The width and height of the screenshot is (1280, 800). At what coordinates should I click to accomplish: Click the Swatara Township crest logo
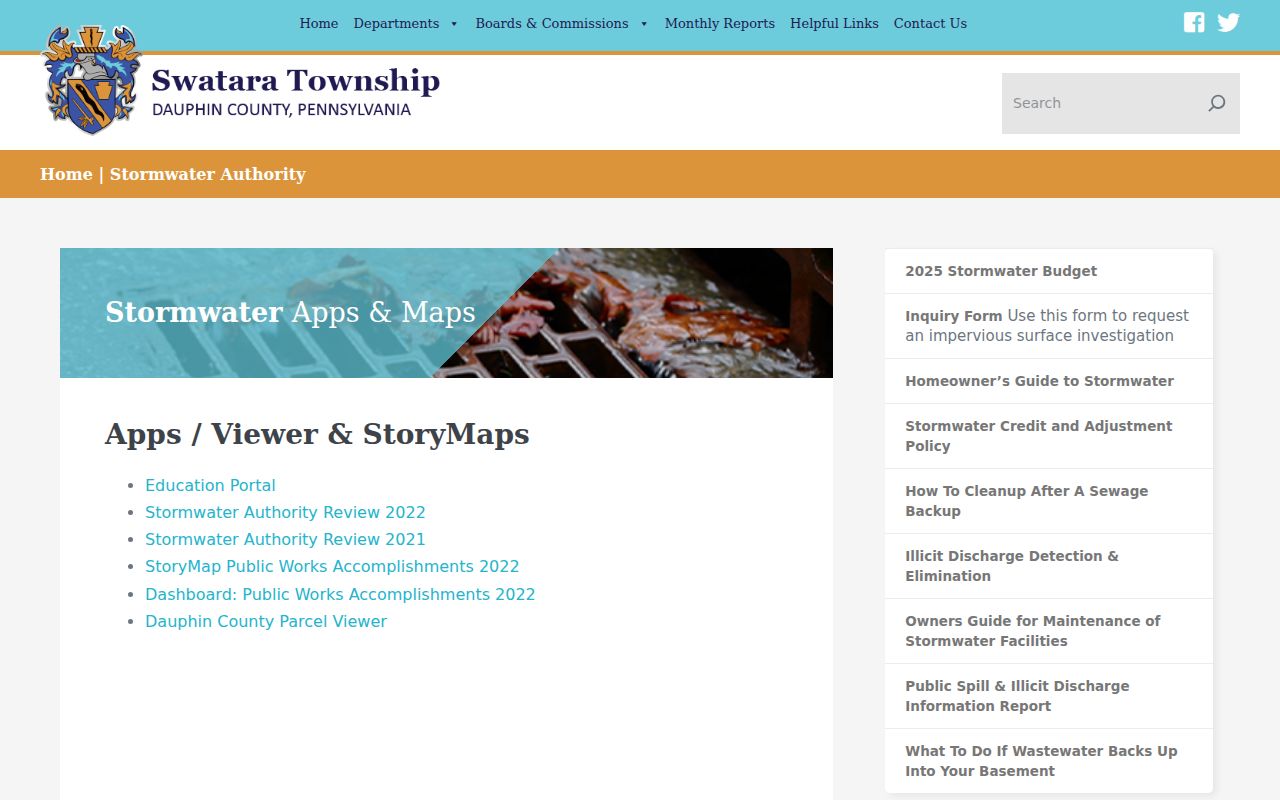91,79
